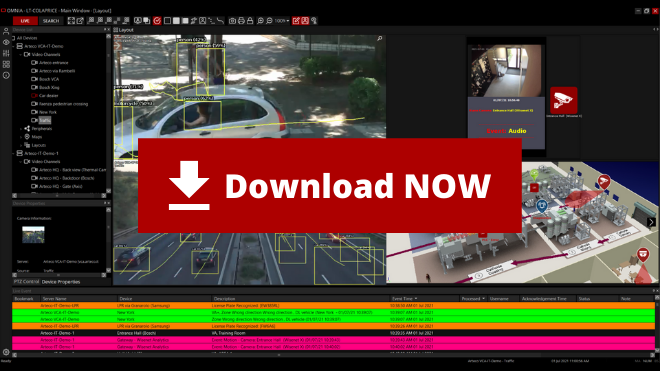The width and height of the screenshot is (660, 371).
Task: Click the red LIVE button
Action: coord(25,21)
